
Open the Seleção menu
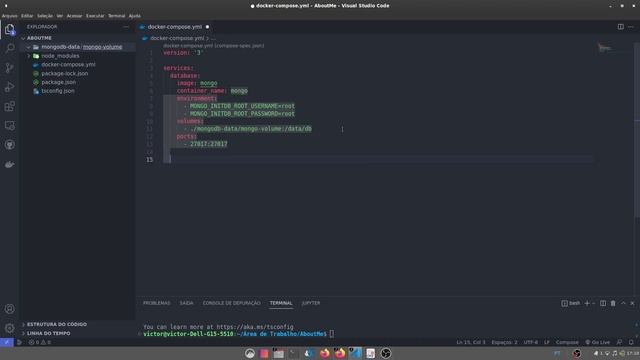(45, 16)
